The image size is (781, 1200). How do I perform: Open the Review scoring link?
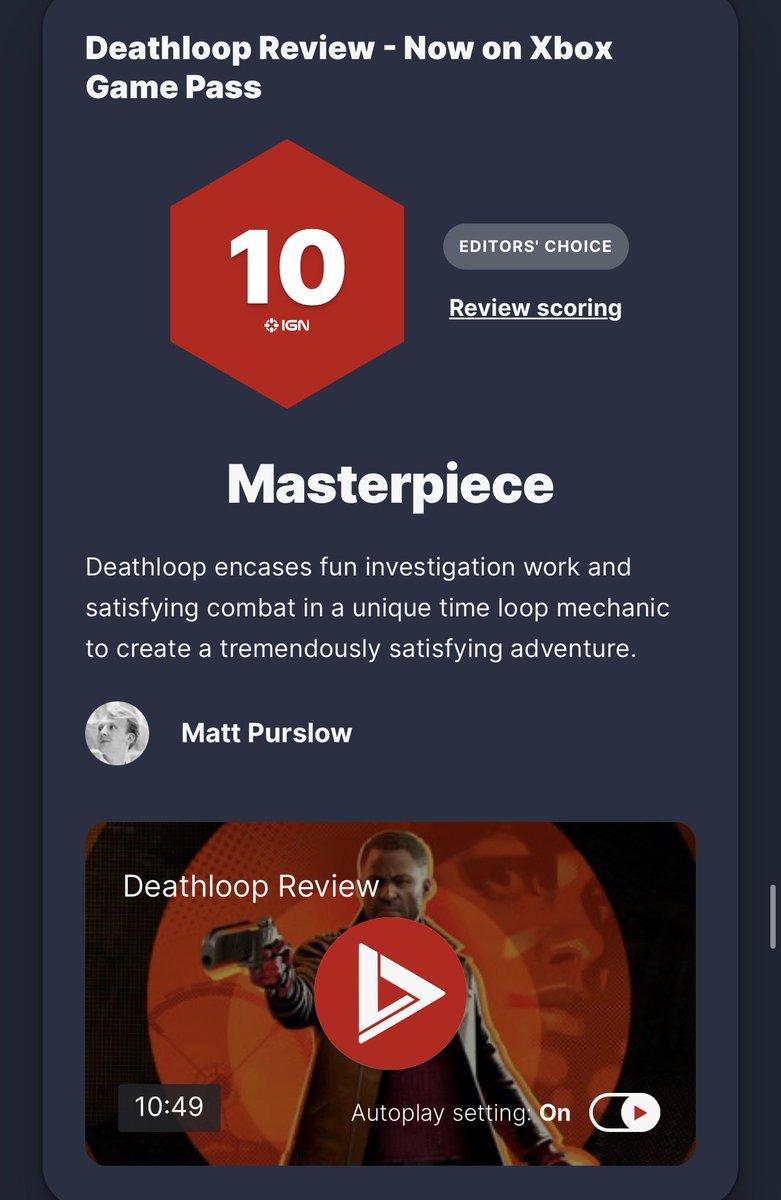tap(535, 308)
